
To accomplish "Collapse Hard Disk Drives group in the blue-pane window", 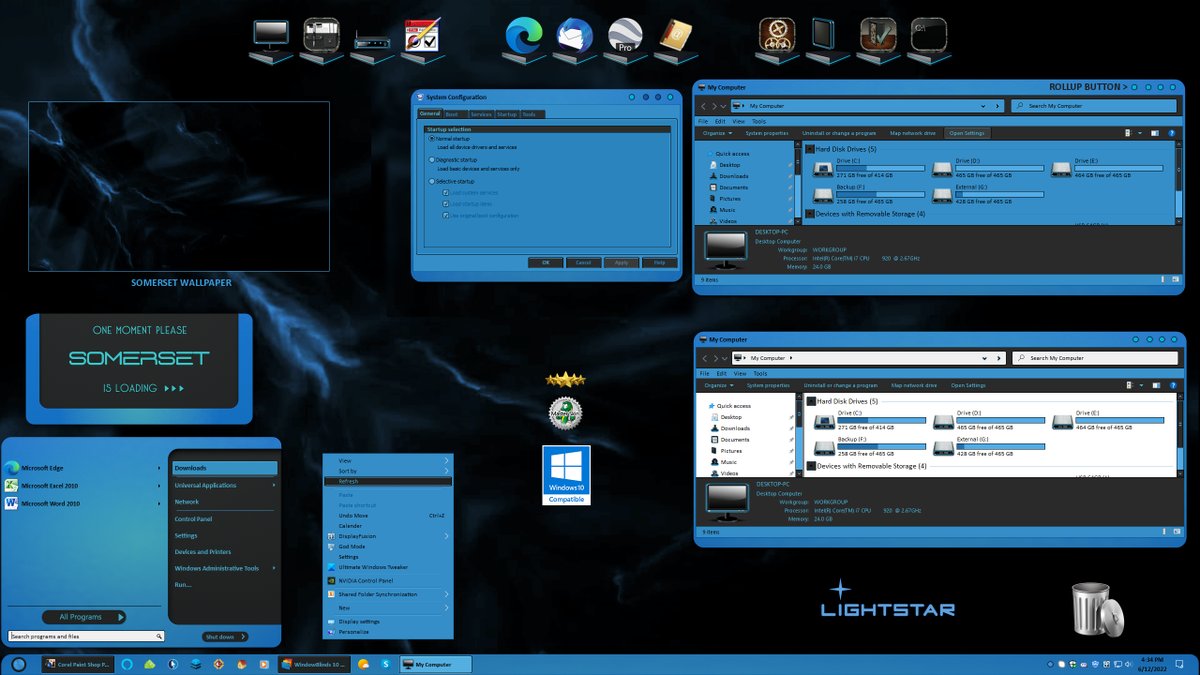I will [x=810, y=149].
